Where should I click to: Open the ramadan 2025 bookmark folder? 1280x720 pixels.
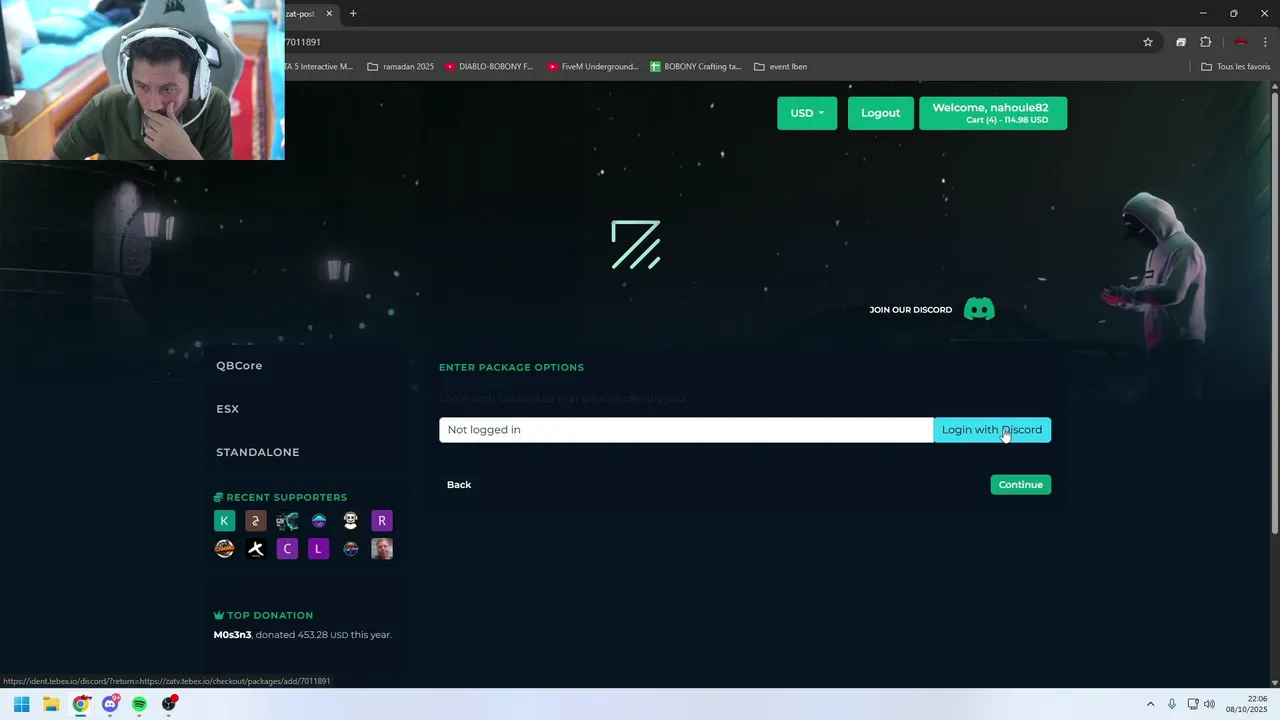401,67
